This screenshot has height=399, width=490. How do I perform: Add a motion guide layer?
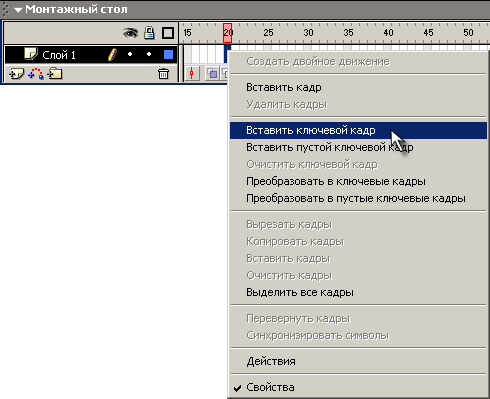pyautogui.click(x=36, y=74)
